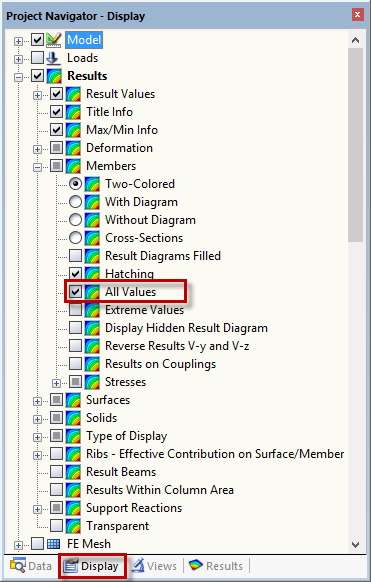The image size is (371, 582).
Task: Switch to the Results tab
Action: coord(216,566)
